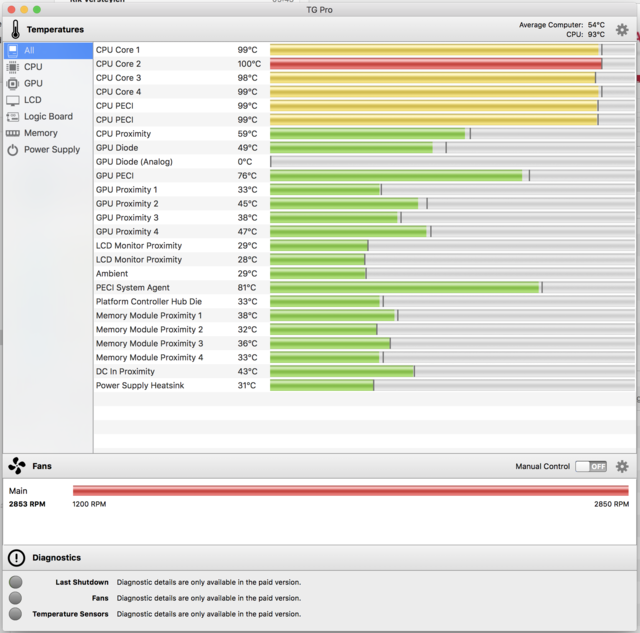The width and height of the screenshot is (640, 633).
Task: Click the Main fan speed bar
Action: coord(351,491)
